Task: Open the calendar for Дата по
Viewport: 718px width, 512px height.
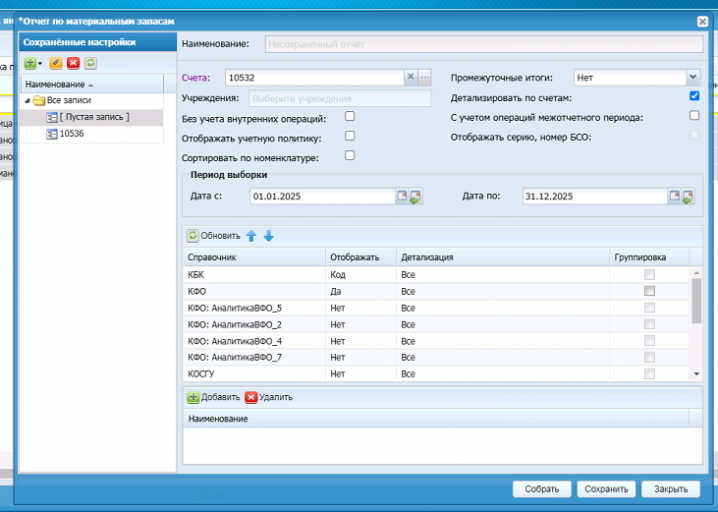Action: click(674, 196)
